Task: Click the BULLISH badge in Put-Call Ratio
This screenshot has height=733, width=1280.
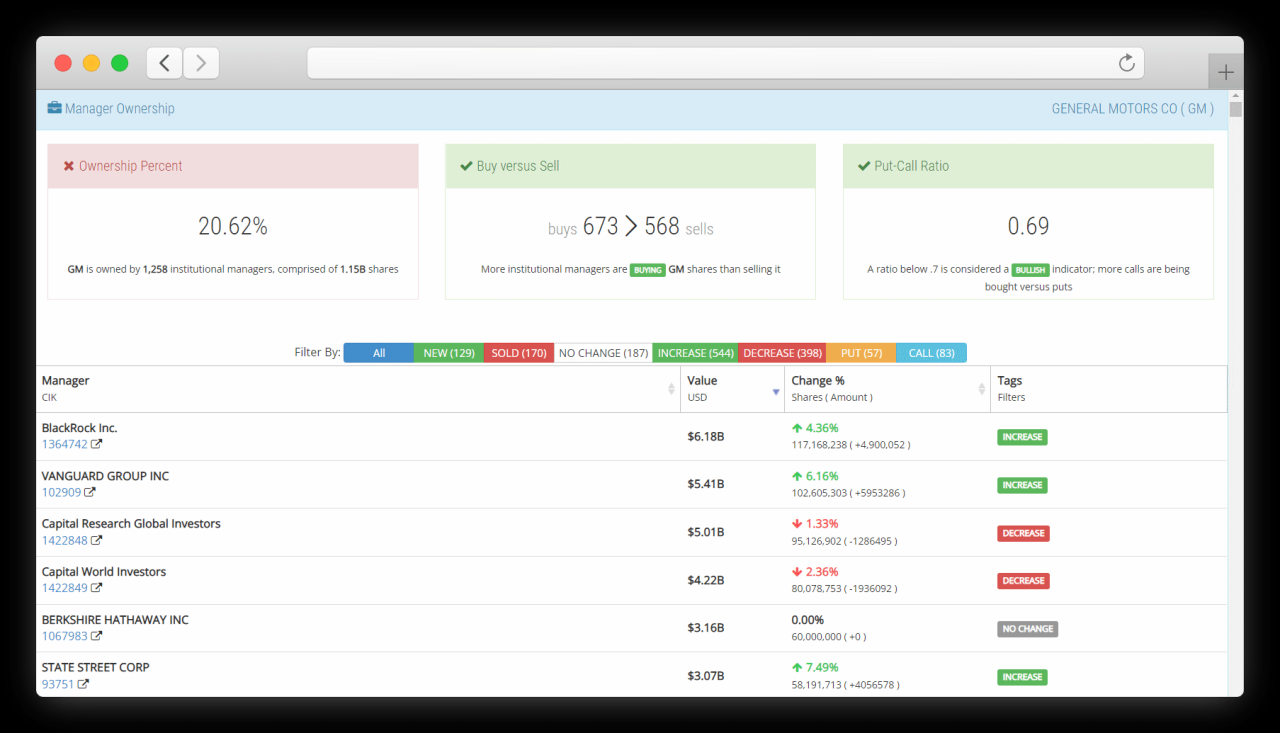Action: coord(1029,270)
